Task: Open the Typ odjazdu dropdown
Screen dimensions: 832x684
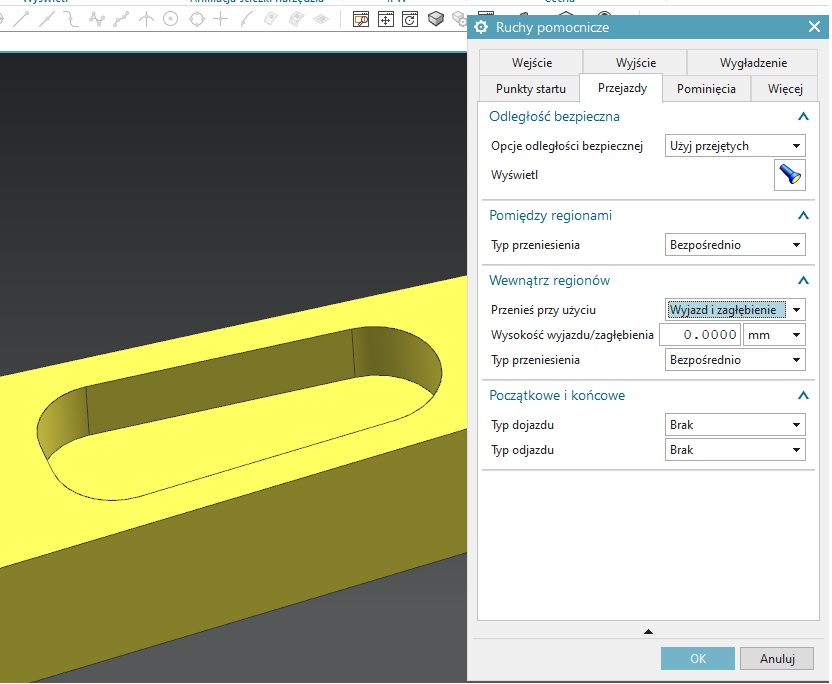Action: pyautogui.click(x=735, y=449)
